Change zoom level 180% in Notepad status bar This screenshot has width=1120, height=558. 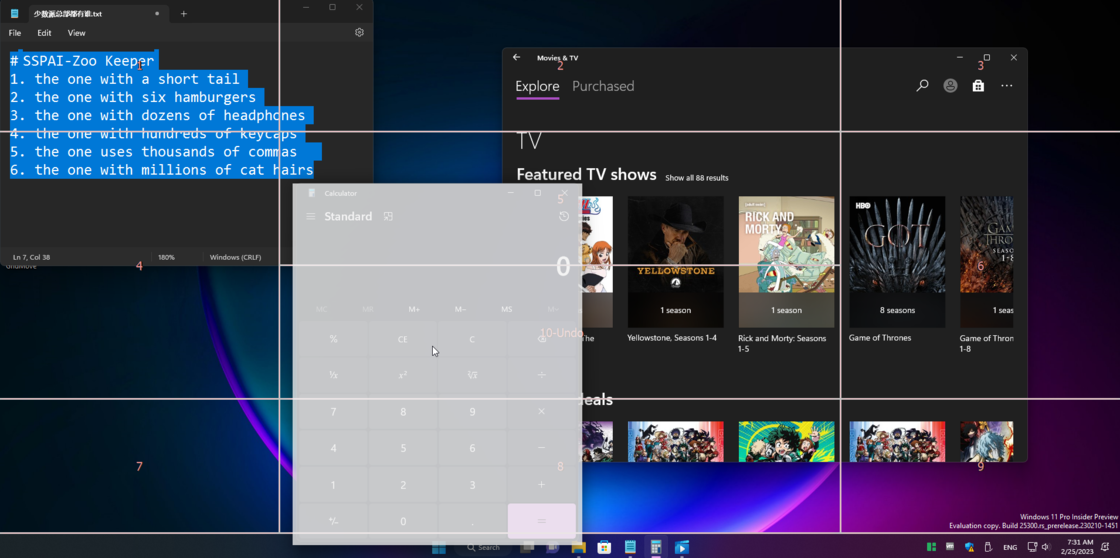pos(166,257)
